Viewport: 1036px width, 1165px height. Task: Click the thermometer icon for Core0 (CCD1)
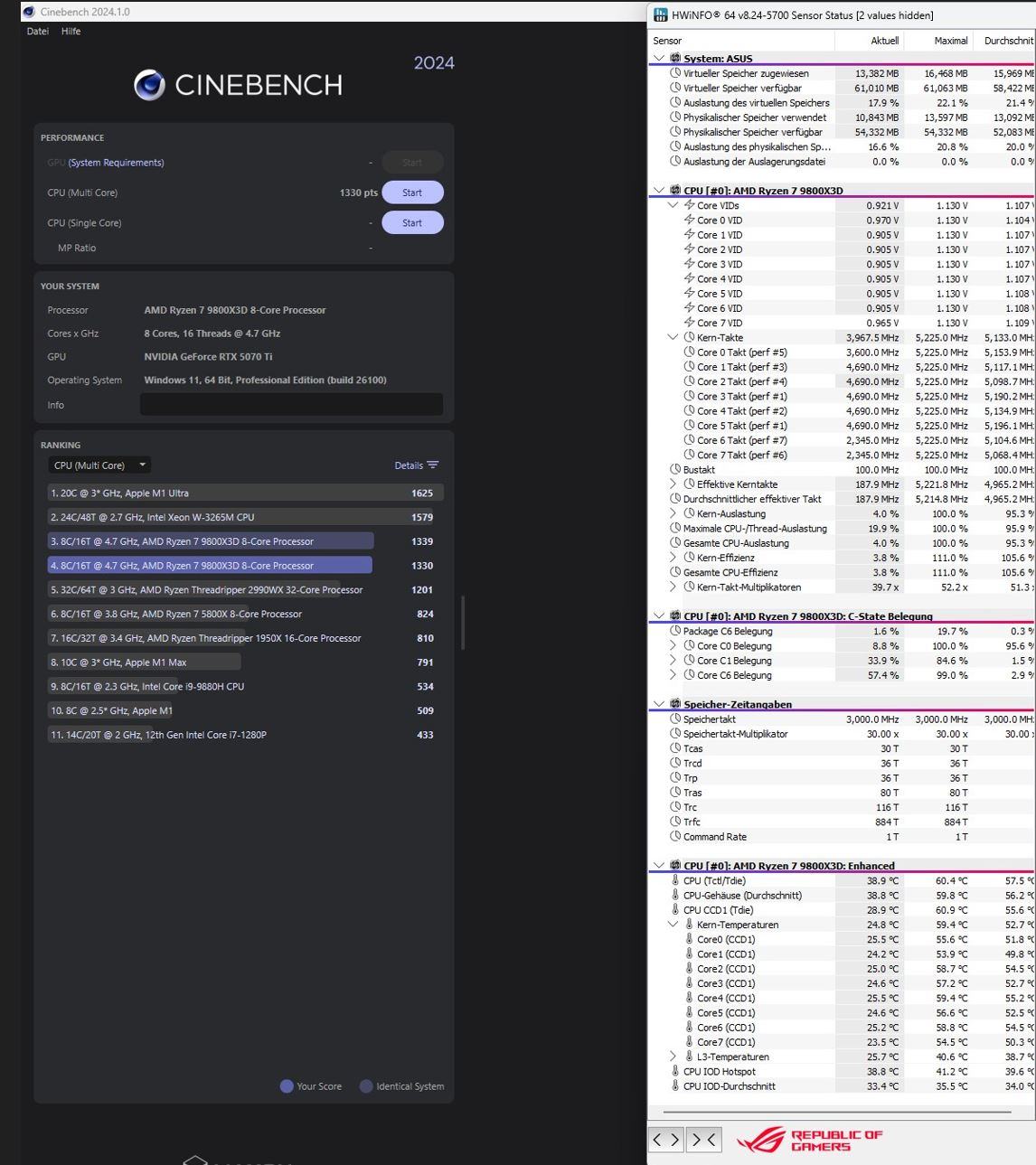689,939
